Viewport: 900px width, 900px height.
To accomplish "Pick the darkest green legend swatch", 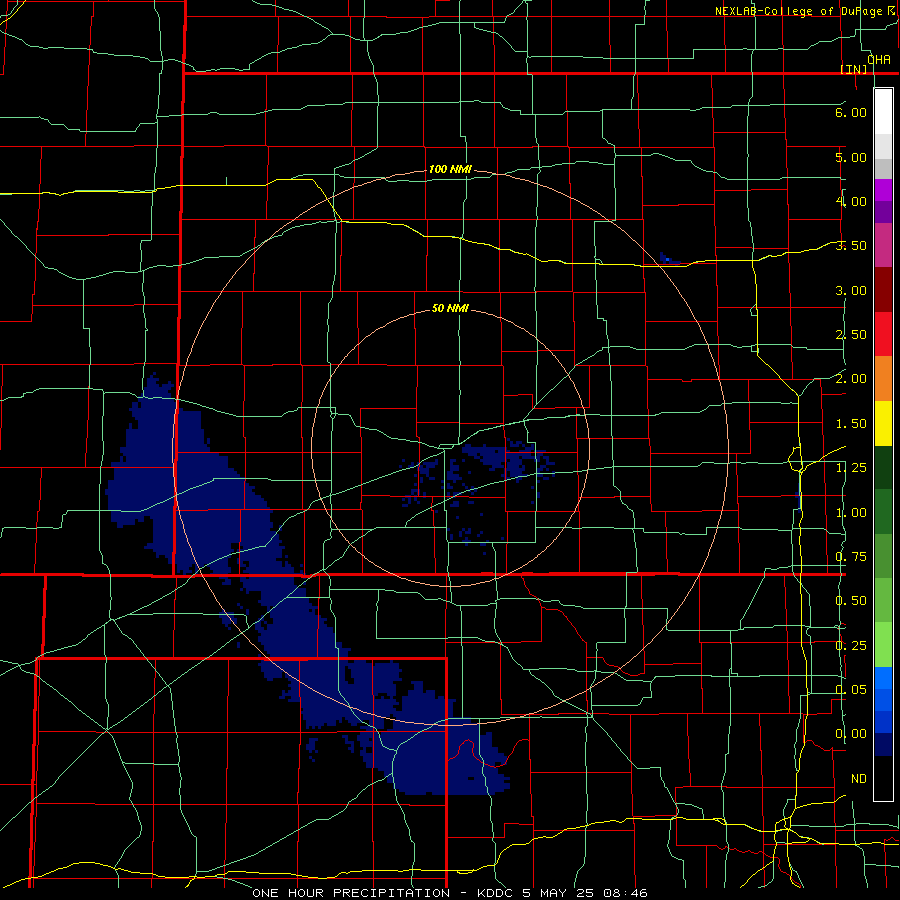I will [883, 468].
